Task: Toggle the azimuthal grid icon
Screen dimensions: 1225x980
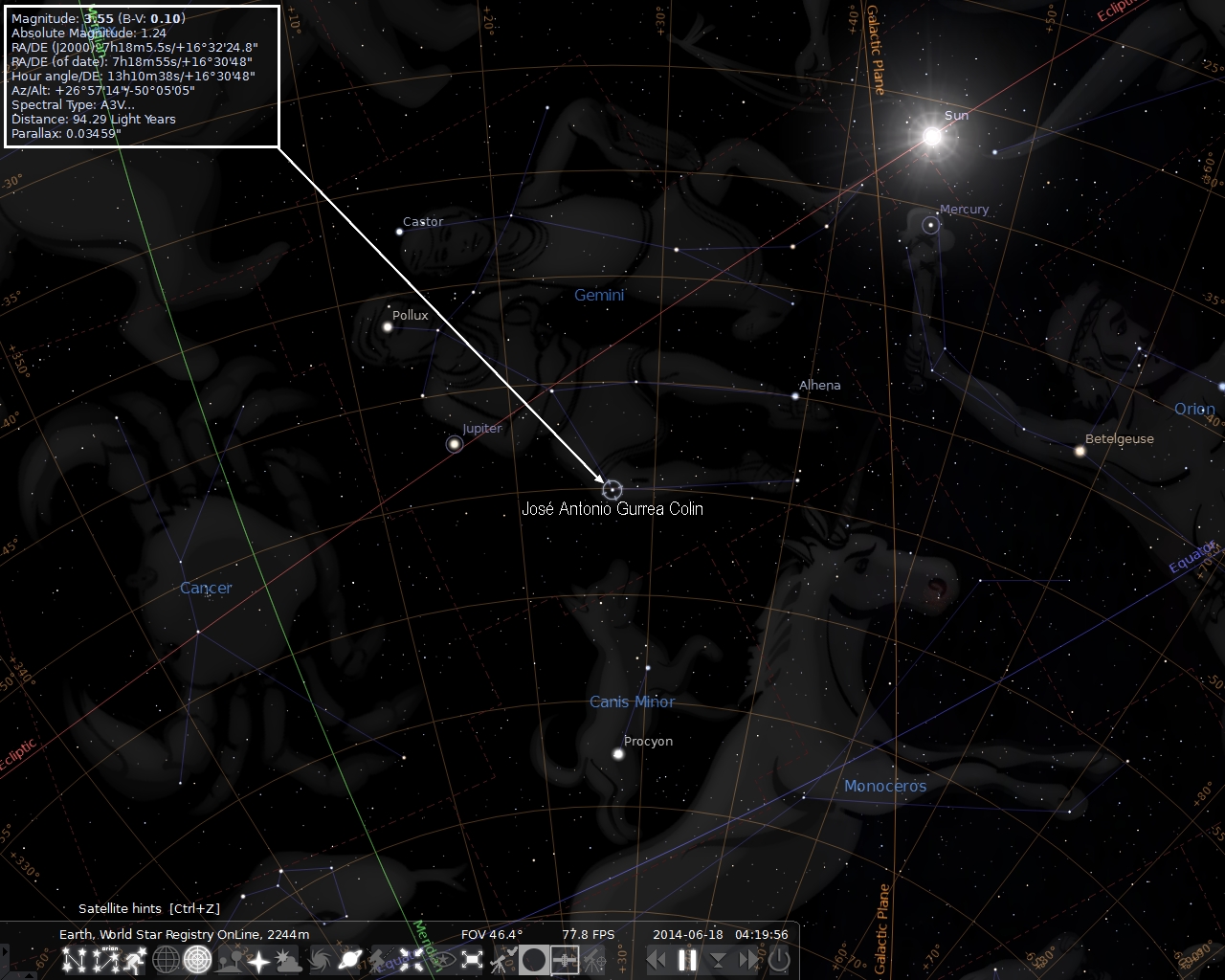Action: click(x=196, y=960)
